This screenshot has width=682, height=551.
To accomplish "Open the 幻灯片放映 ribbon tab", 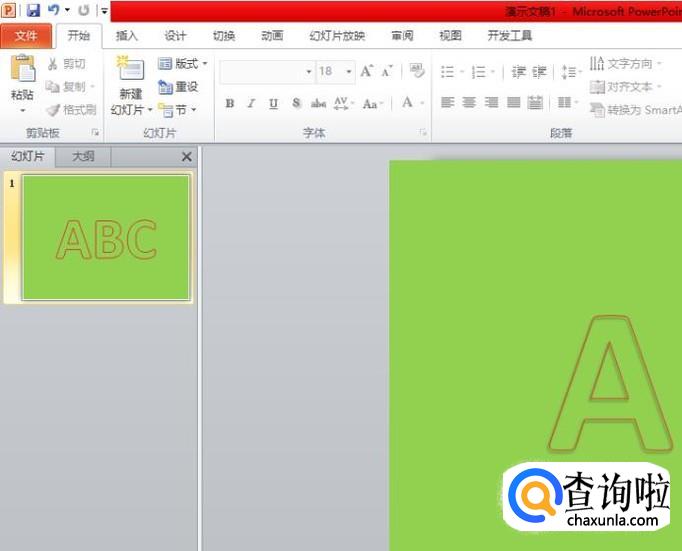I will 337,36.
